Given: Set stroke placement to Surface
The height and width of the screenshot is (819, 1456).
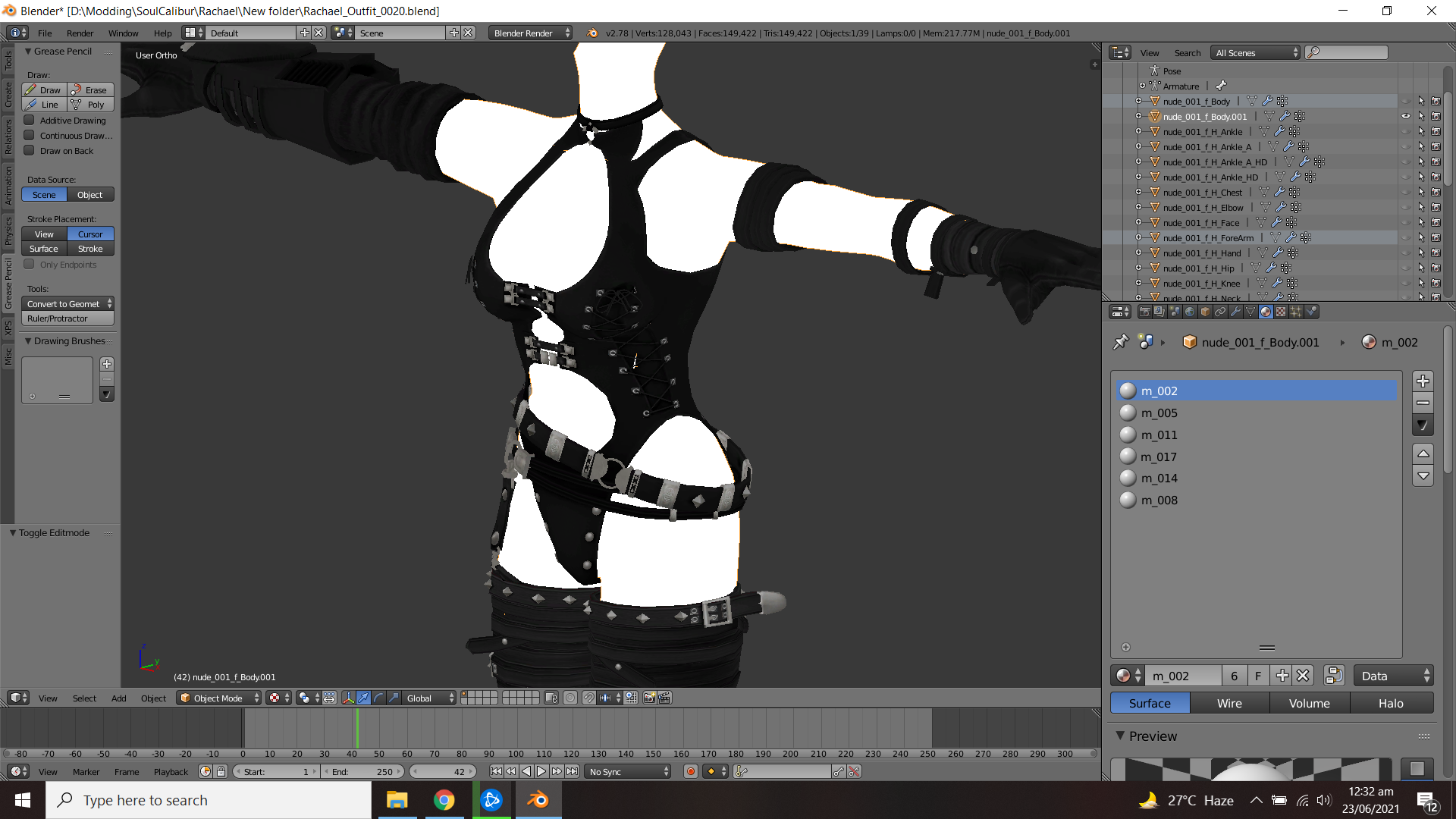Looking at the screenshot, I should tap(45, 249).
